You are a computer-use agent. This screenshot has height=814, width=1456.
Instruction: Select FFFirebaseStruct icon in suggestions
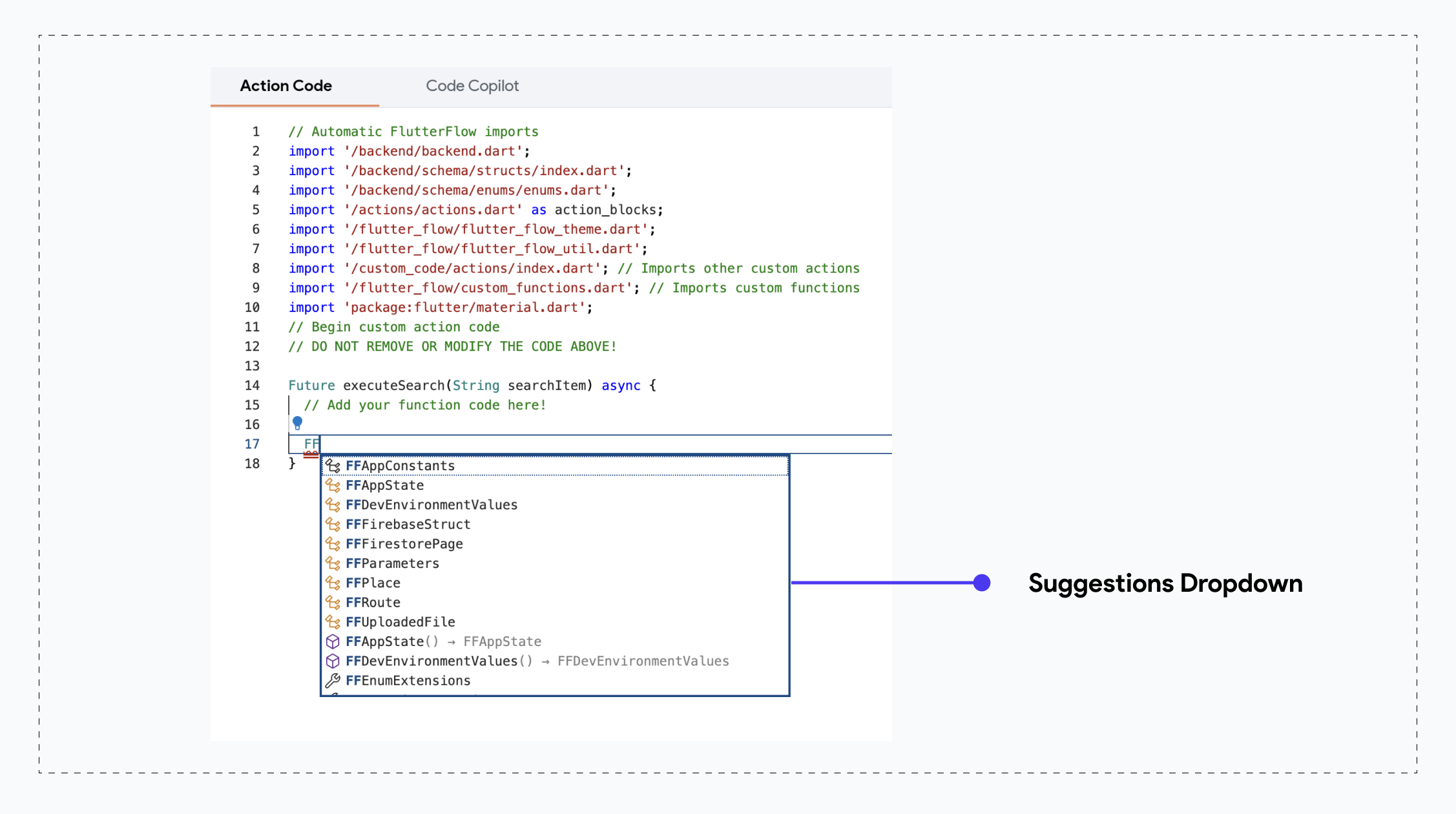click(x=333, y=524)
